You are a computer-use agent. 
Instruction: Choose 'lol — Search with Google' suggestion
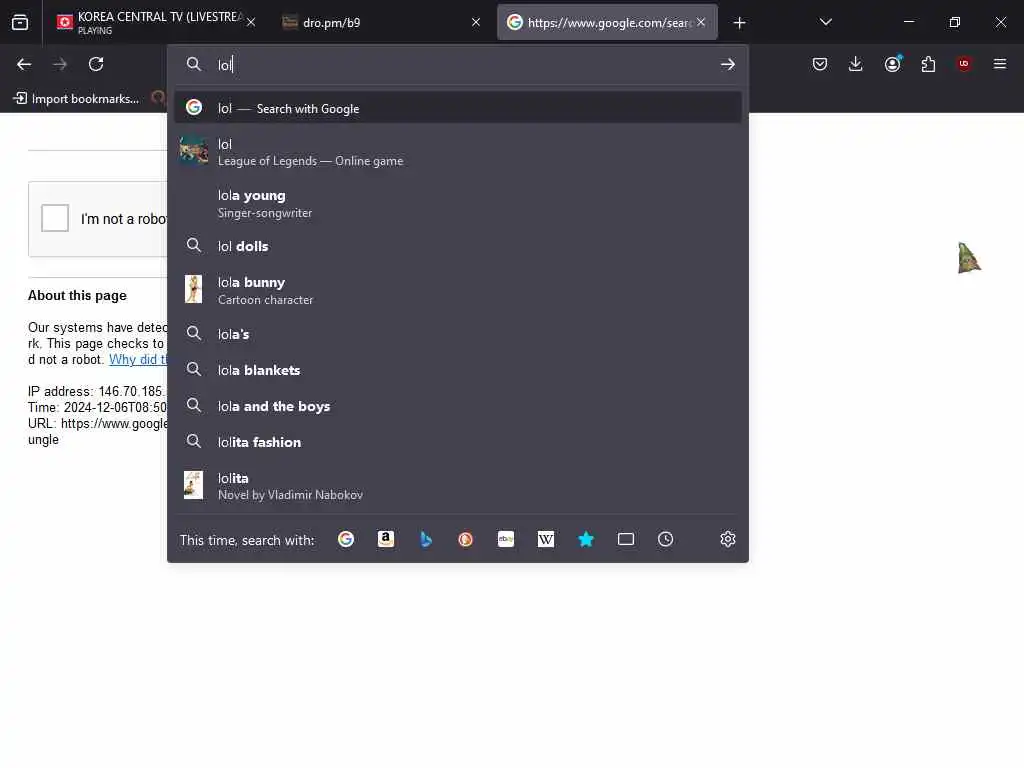458,108
